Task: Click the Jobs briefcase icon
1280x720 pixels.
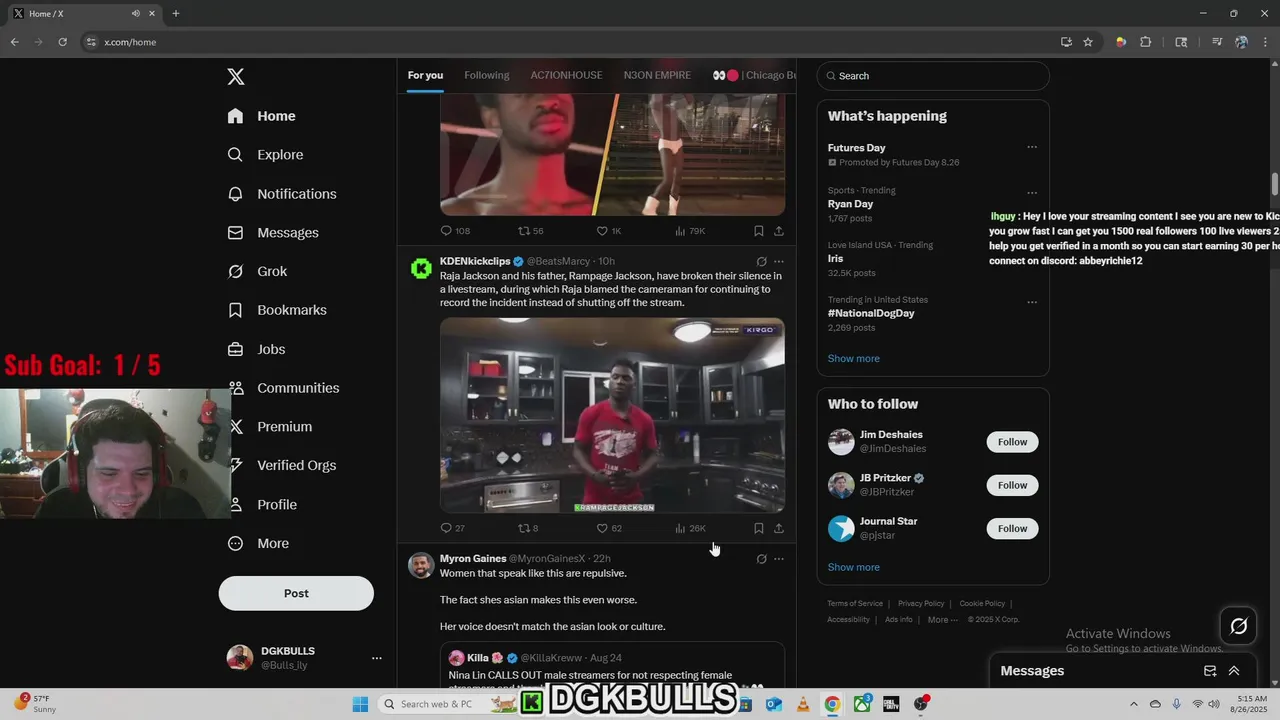Action: pos(235,349)
